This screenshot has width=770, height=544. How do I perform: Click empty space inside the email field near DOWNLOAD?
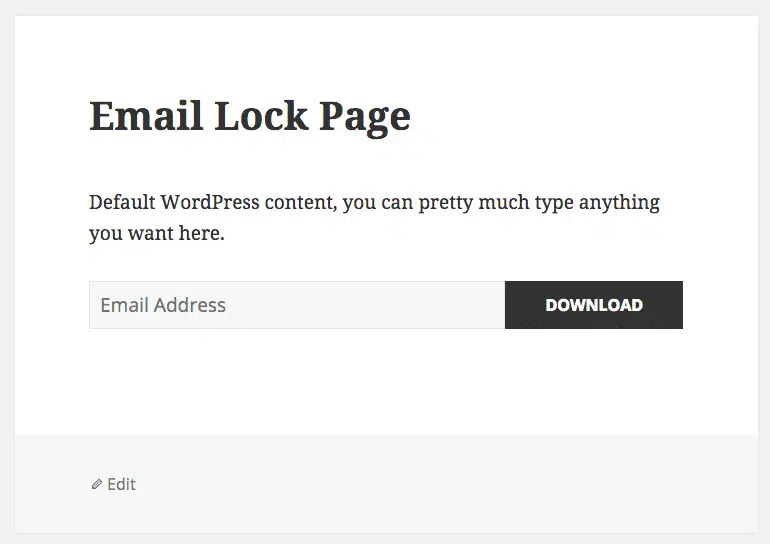417,305
